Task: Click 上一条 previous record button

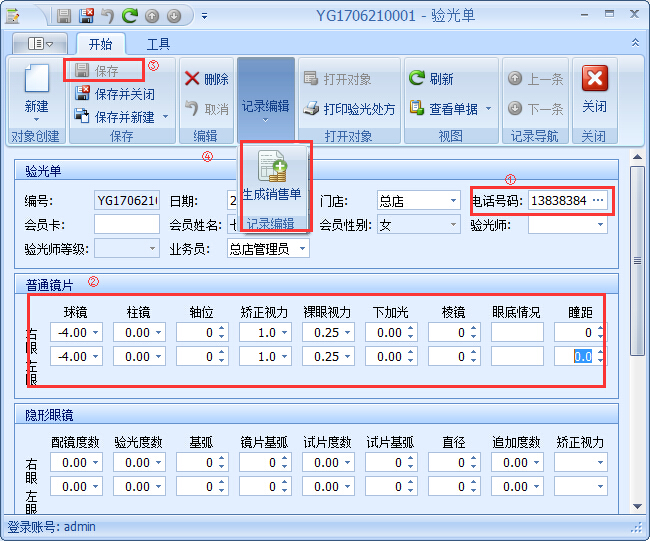Action: [535, 79]
